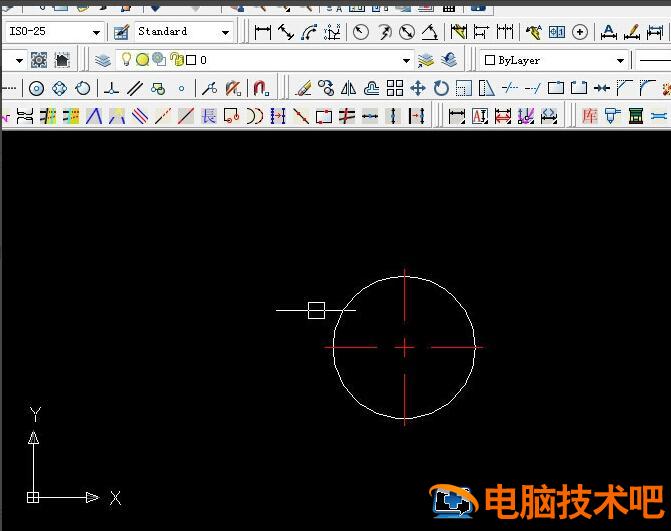Select the Angular dimension tool
Screen dimensions: 671x531
tap(430, 32)
